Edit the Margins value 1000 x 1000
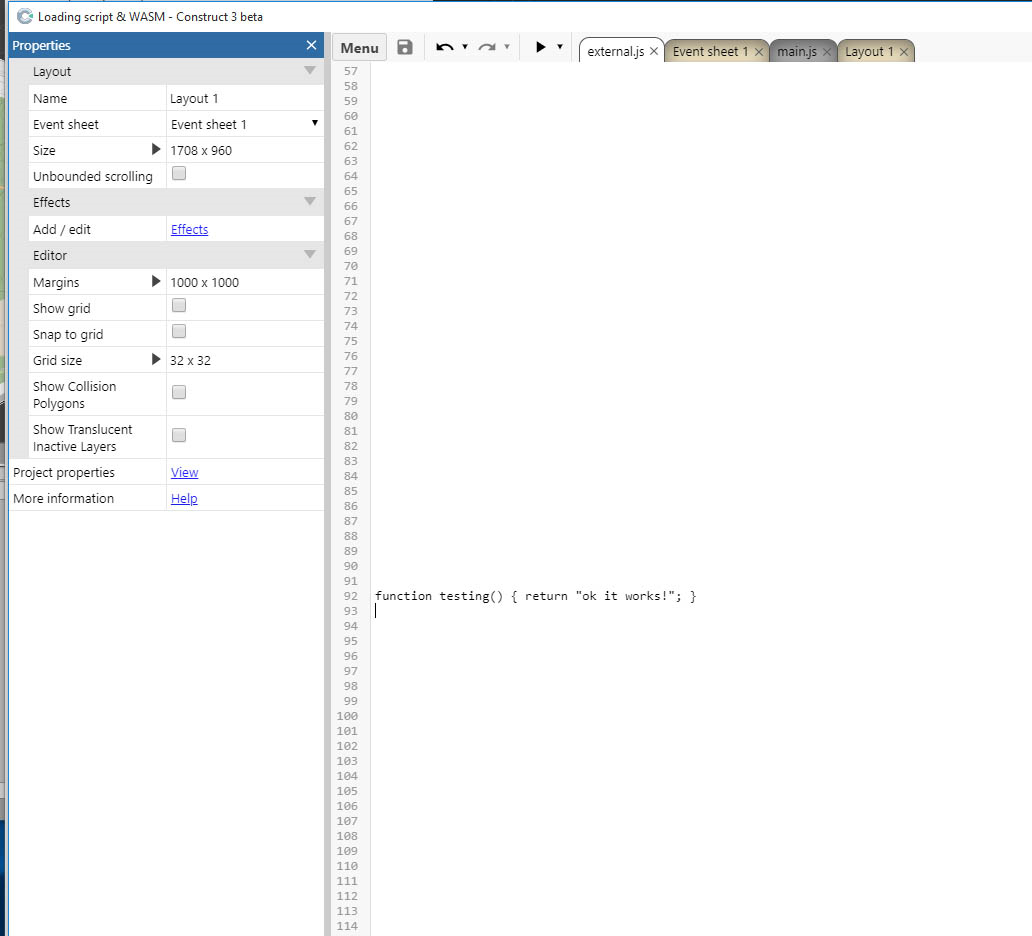 tap(245, 282)
